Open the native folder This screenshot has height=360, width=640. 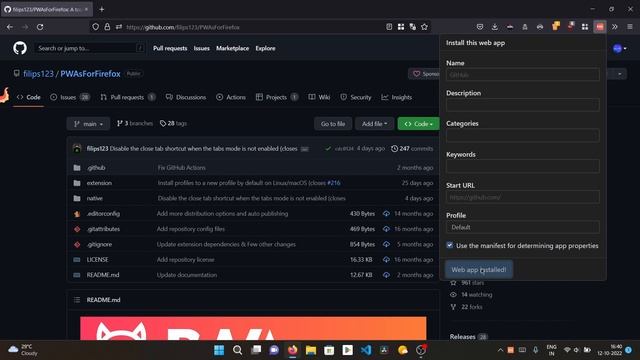coord(94,198)
